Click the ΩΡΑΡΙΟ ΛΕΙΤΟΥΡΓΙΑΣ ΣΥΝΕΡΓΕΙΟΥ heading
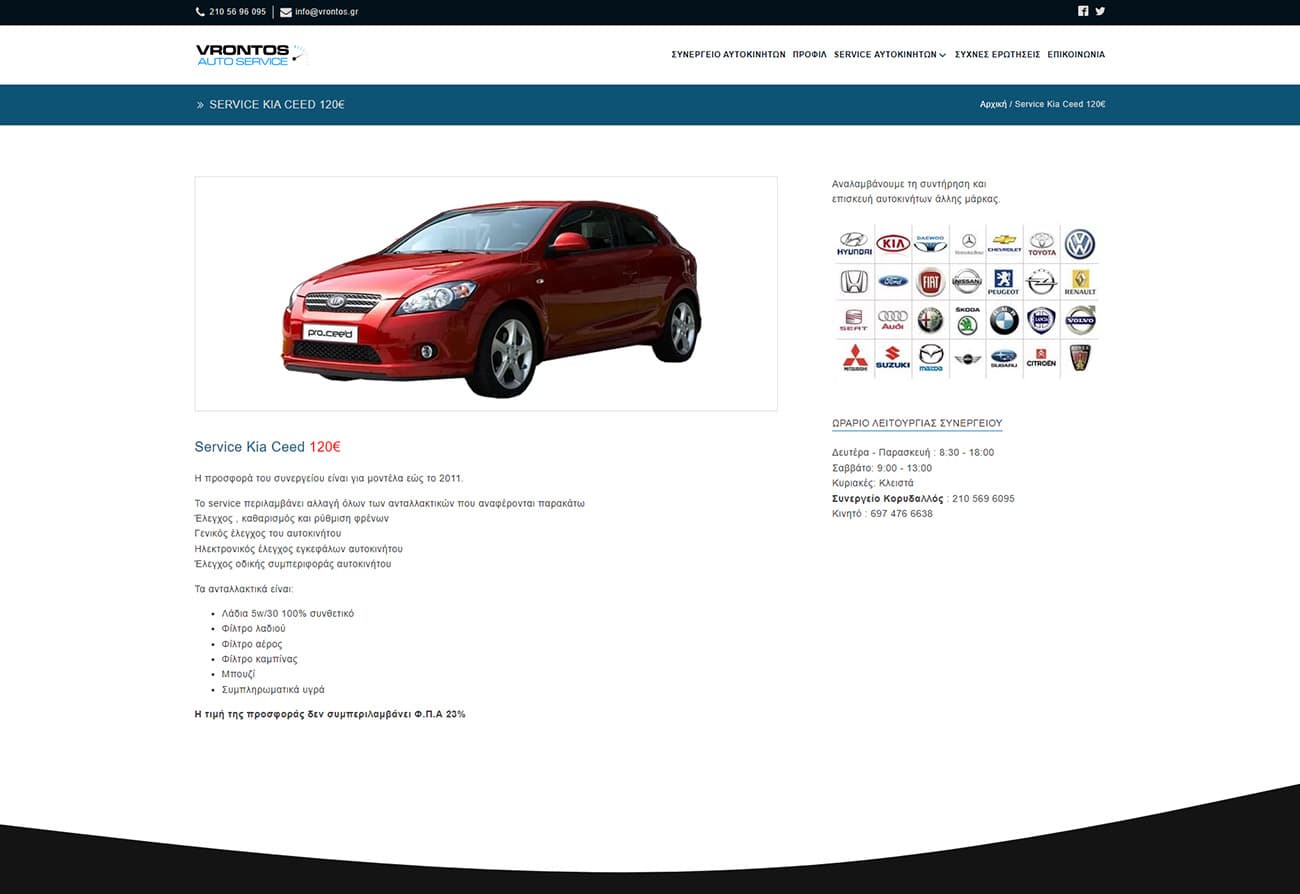The height and width of the screenshot is (894, 1300). [917, 423]
